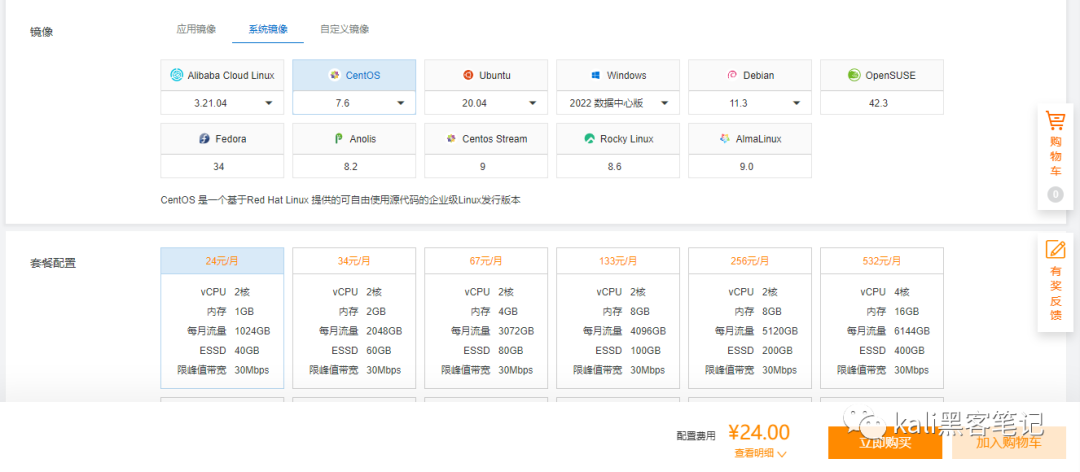
Task: Click 60GB ESSD value in 34元 plan
Action: [x=379, y=350]
